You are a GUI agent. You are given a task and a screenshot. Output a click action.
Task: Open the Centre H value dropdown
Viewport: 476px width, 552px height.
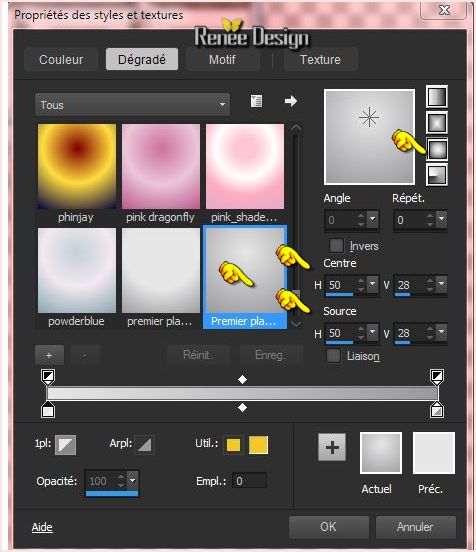372,284
